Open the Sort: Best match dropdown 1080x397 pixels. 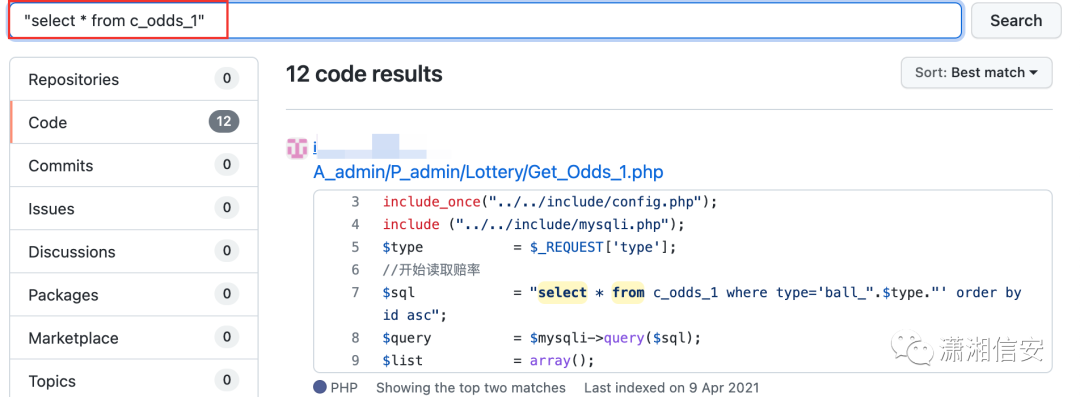point(976,72)
